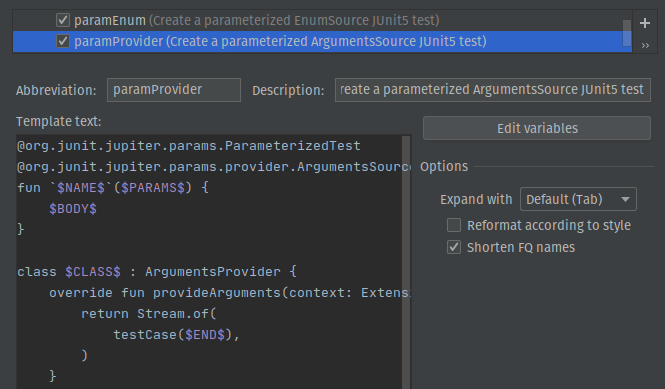This screenshot has height=389, width=665.
Task: Select the paramEnum template row
Action: (322, 20)
